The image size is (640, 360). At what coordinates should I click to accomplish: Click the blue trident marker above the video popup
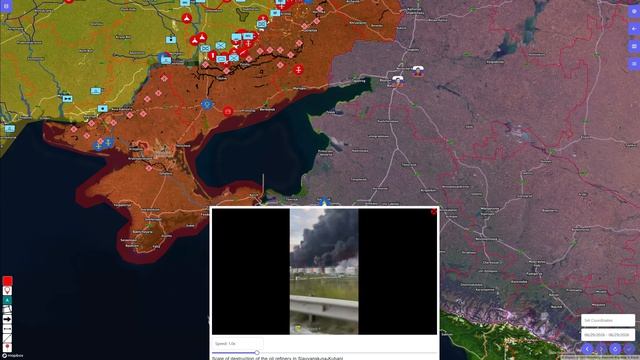pos(324,202)
